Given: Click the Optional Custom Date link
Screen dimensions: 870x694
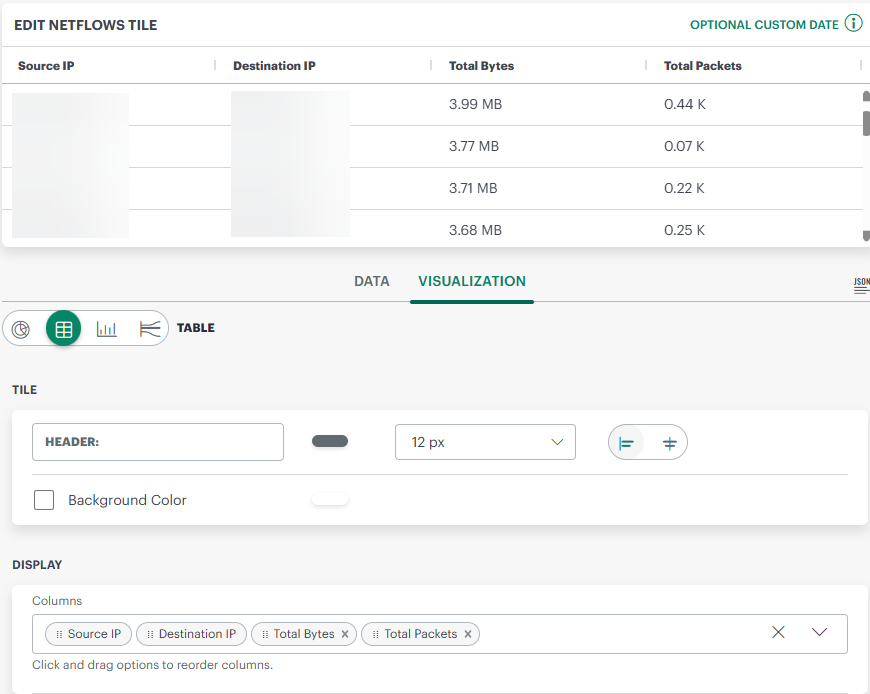Looking at the screenshot, I should 764,25.
